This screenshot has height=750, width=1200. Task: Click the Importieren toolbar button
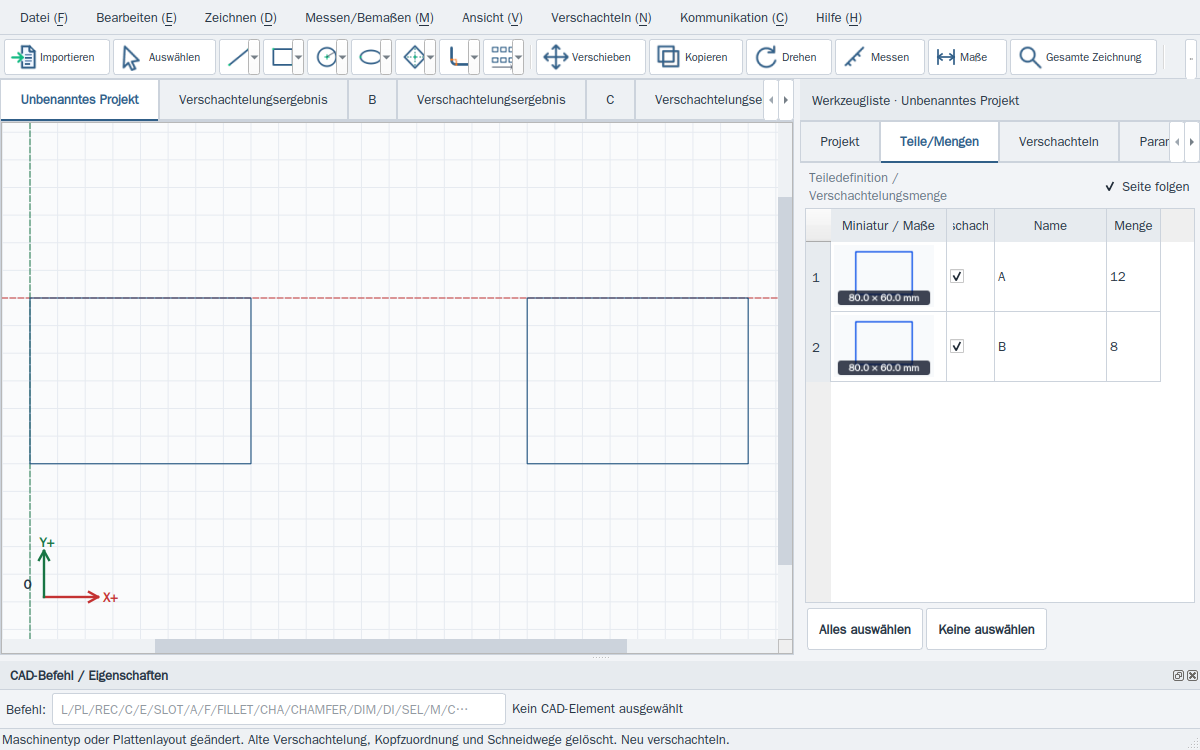[58, 57]
